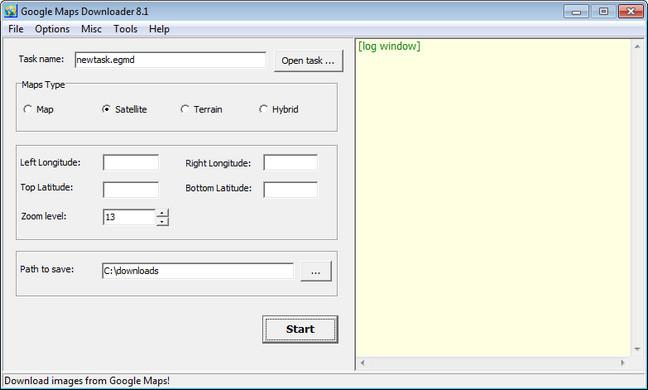Click the Start button

coord(300,329)
